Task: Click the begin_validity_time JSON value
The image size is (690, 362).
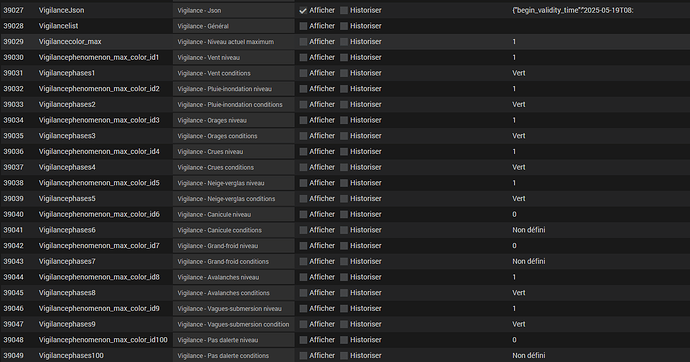Action: (573, 11)
